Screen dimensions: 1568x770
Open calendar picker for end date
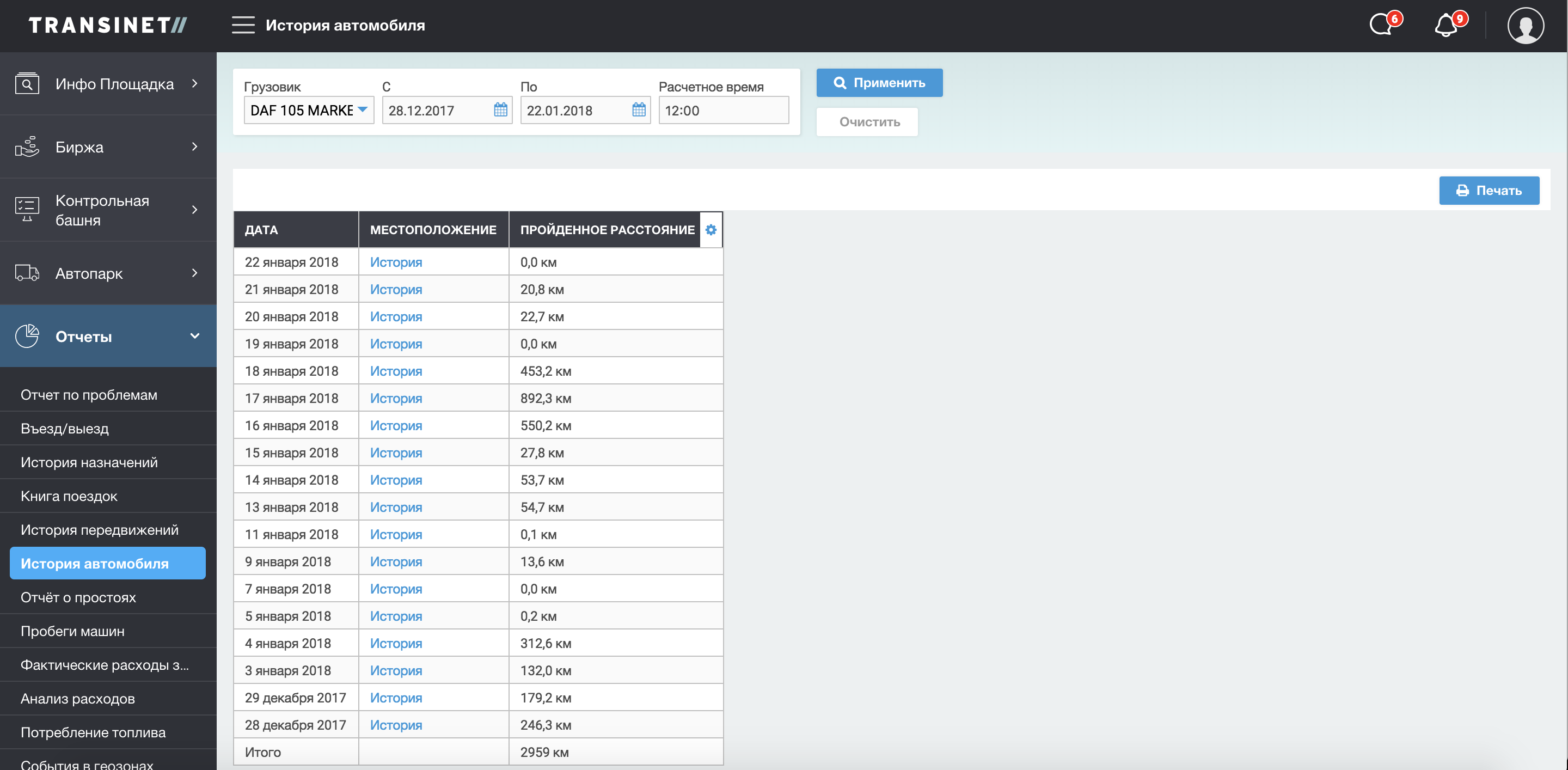639,110
